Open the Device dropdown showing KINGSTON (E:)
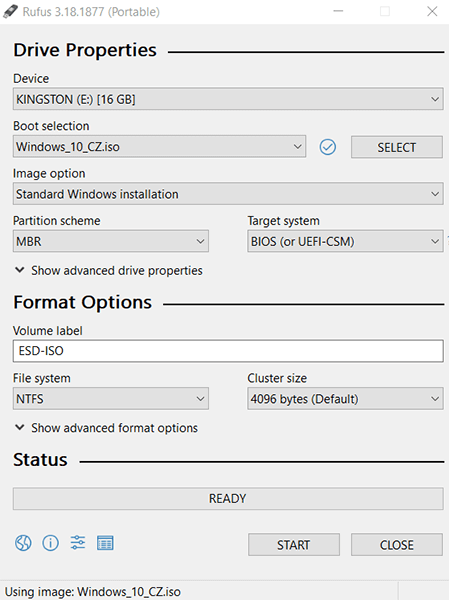Screen dimensions: 449x600 point(228,99)
